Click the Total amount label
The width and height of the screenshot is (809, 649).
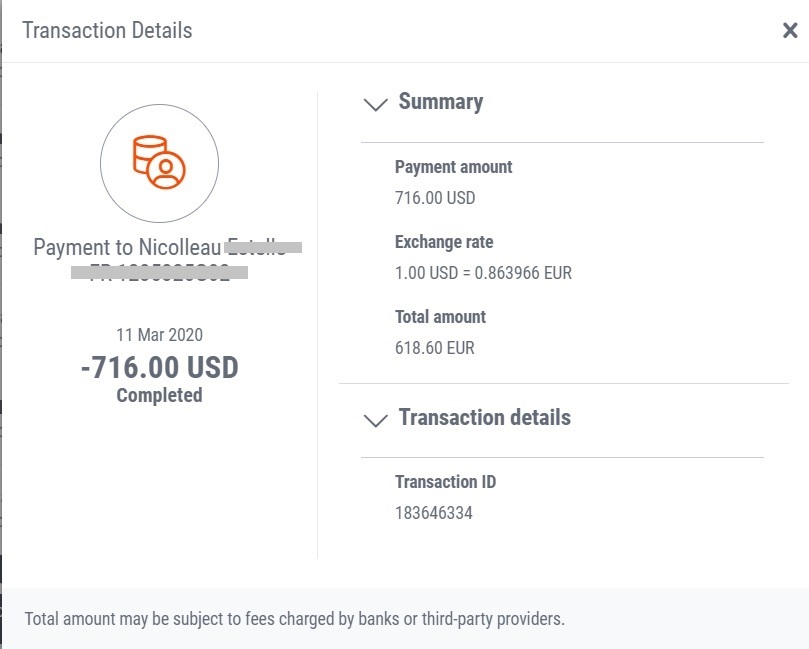441,317
